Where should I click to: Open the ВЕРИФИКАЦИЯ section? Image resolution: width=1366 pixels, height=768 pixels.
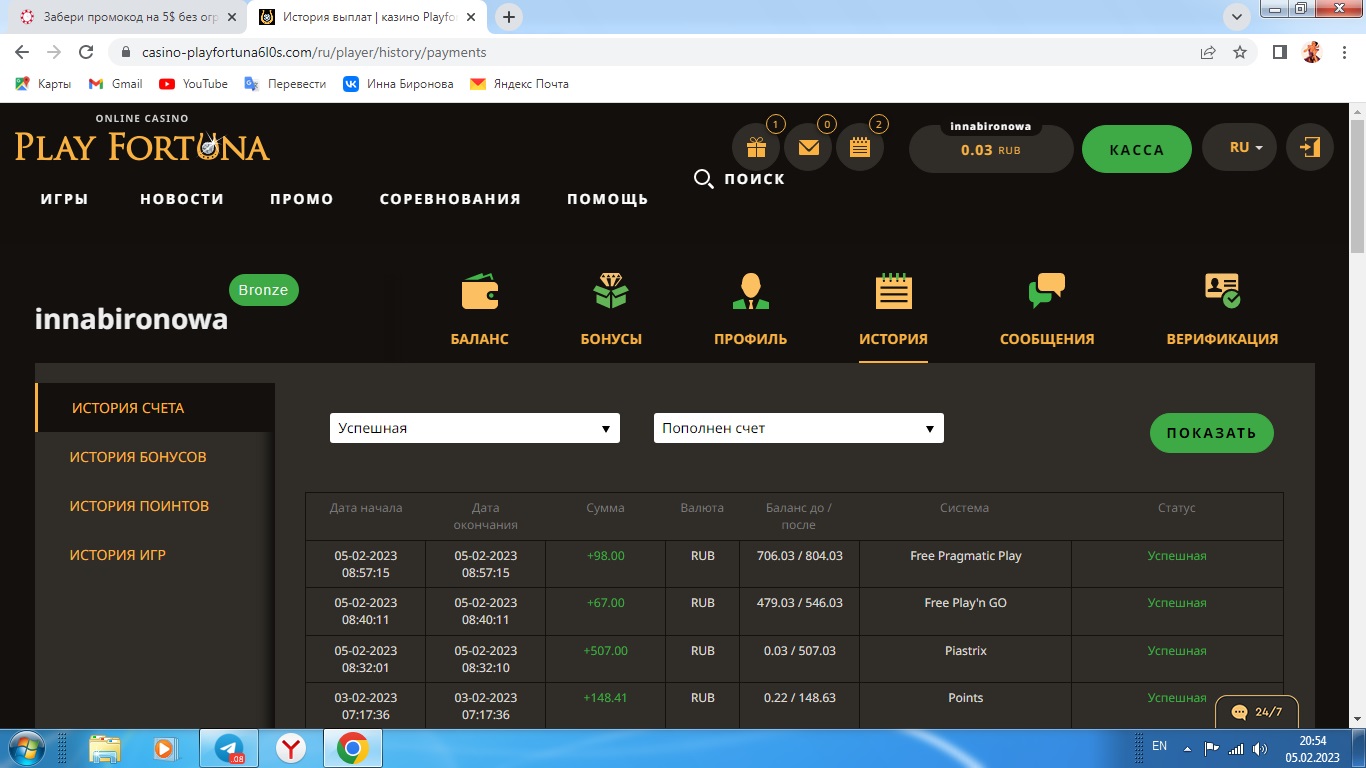click(x=1222, y=309)
